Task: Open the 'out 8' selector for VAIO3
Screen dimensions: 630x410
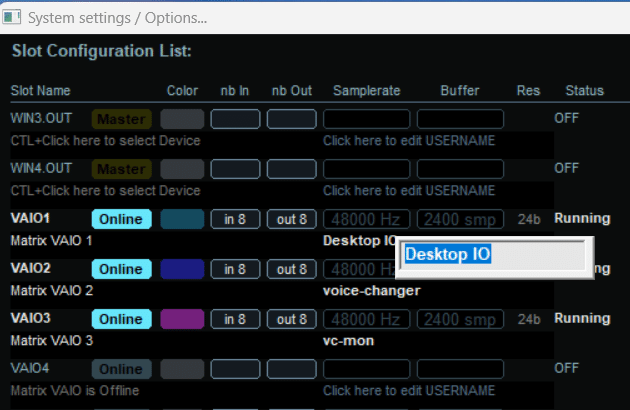Action: coord(292,319)
